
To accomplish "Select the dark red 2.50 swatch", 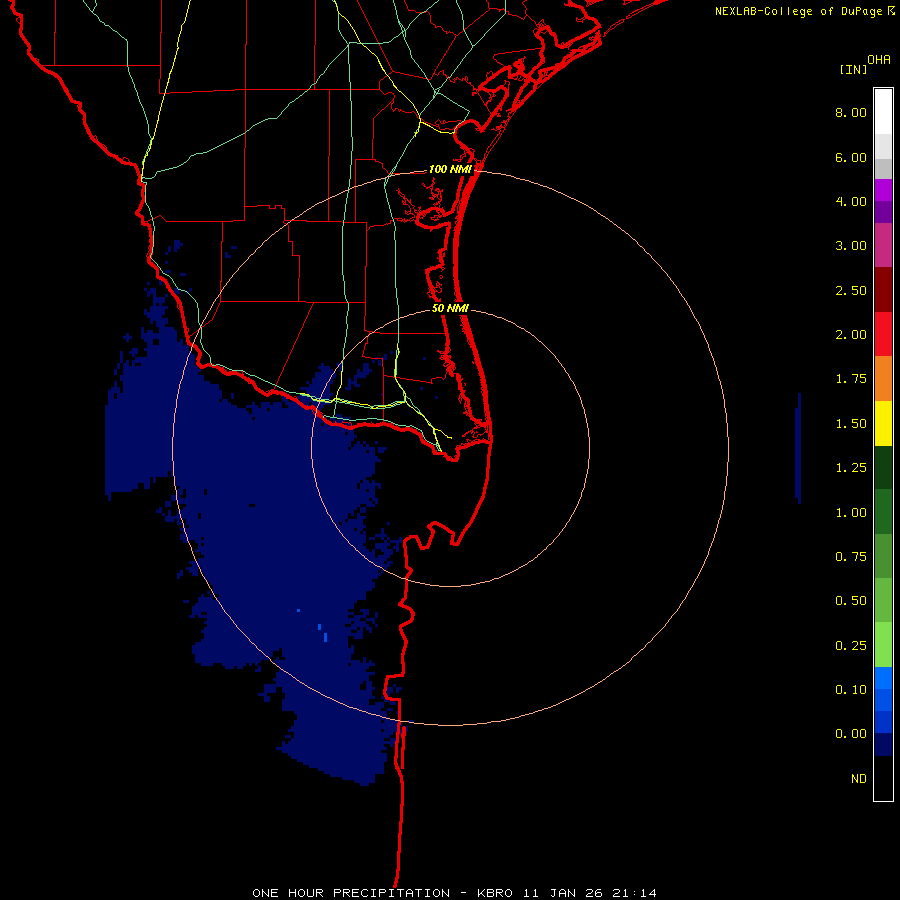I will [883, 290].
